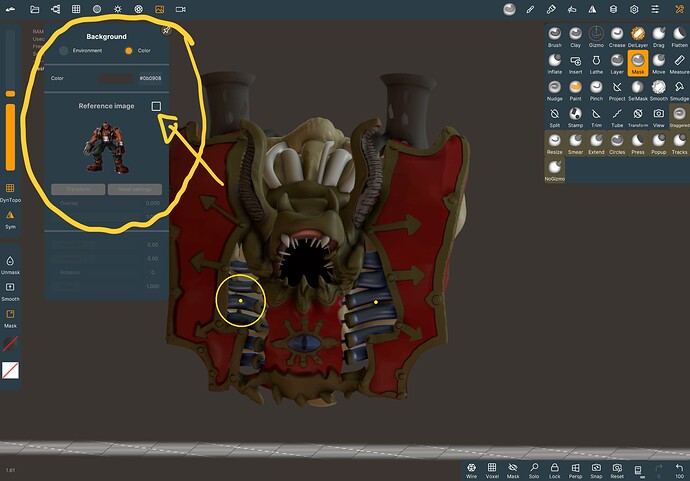690x481 pixels.
Task: Click the Reset camera button
Action: (617, 470)
